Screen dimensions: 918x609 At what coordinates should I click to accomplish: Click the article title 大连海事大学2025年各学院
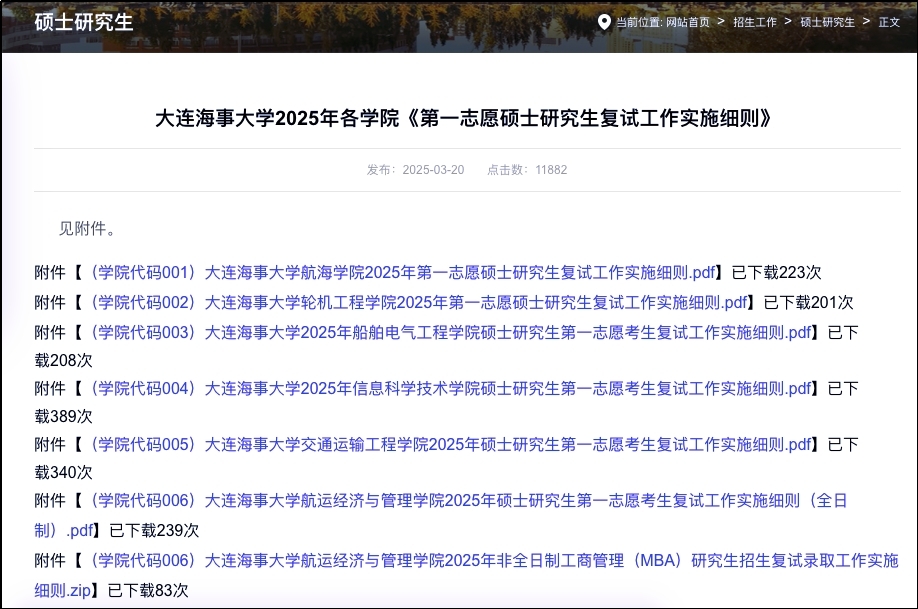coord(463,118)
